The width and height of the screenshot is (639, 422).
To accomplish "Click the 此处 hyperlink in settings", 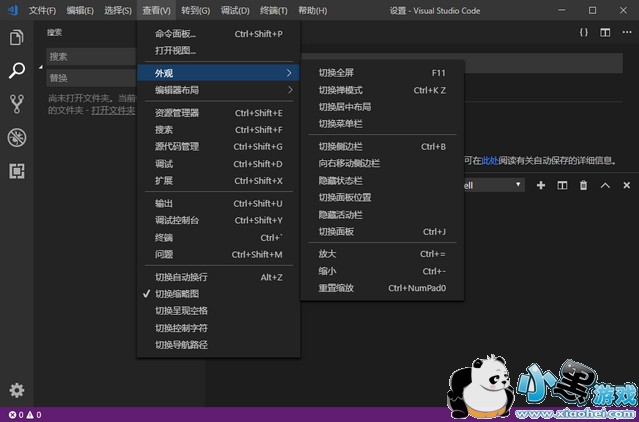I will pos(489,160).
